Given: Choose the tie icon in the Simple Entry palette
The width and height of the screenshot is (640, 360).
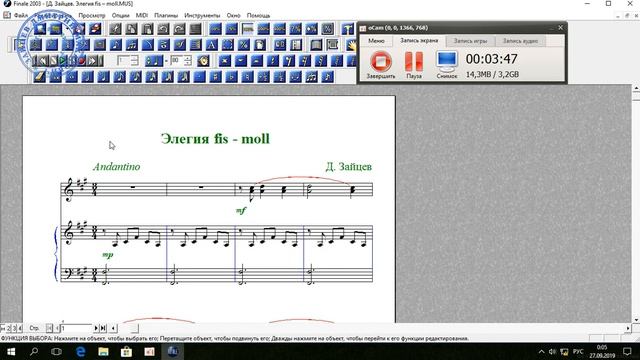Looking at the screenshot, I should pos(296,76).
